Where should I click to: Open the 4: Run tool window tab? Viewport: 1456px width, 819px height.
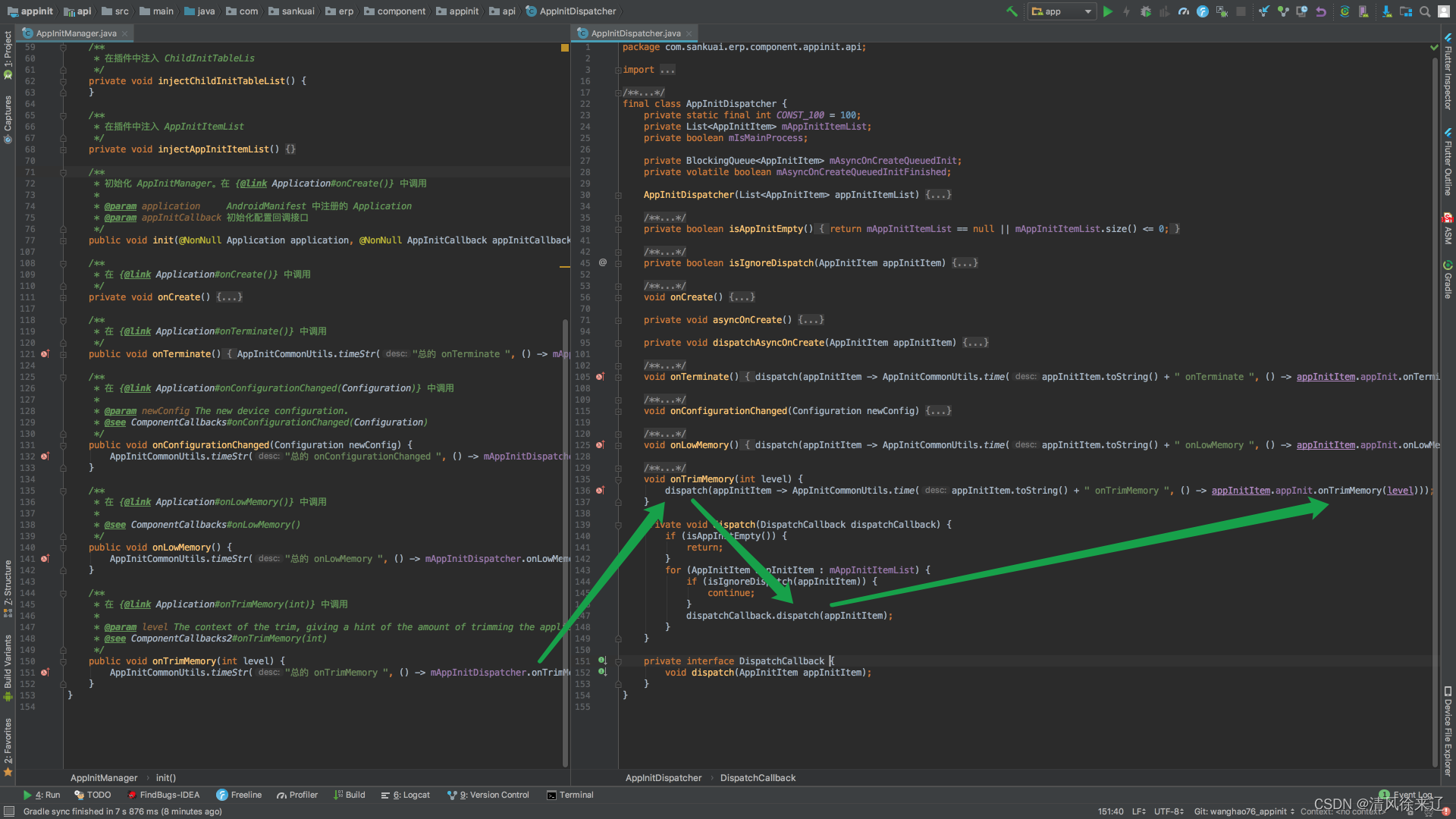[42, 795]
